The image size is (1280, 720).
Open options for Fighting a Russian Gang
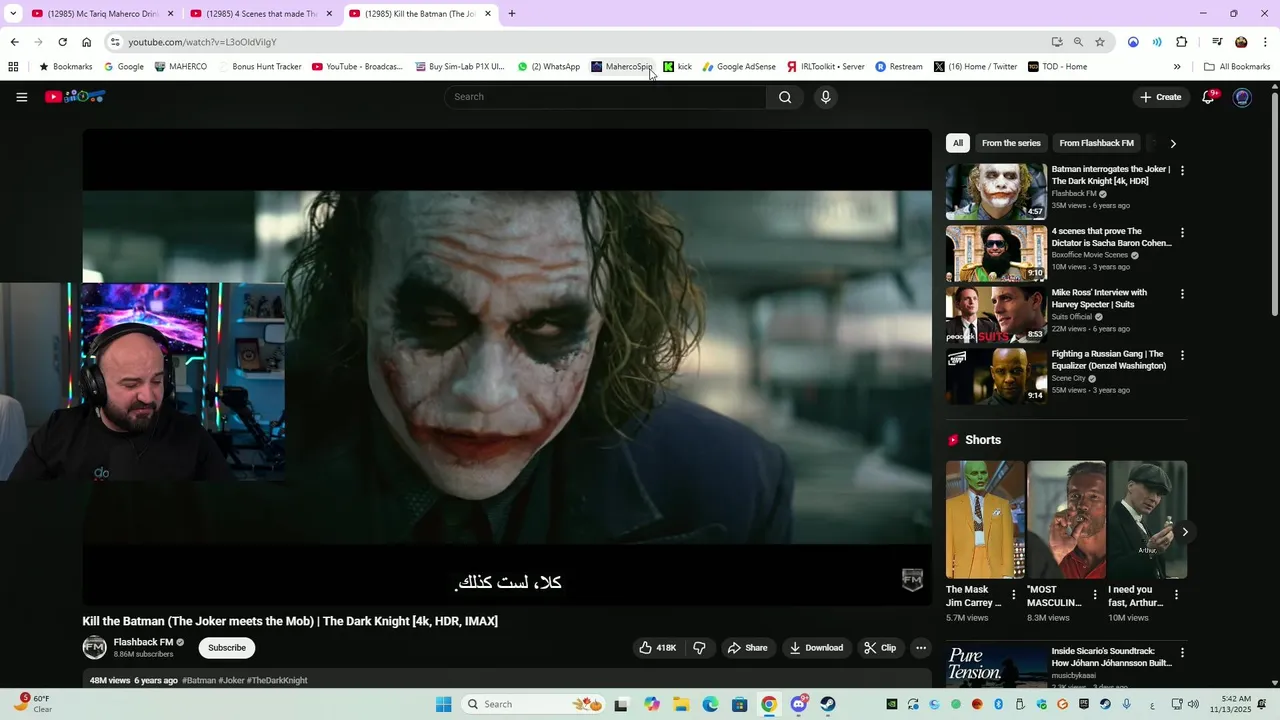(x=1182, y=355)
